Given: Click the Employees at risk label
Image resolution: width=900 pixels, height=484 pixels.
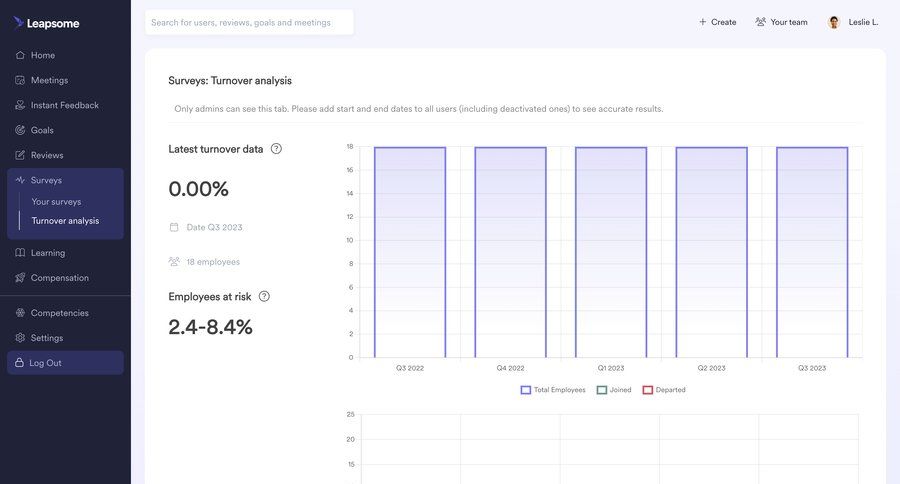Looking at the screenshot, I should click(210, 297).
